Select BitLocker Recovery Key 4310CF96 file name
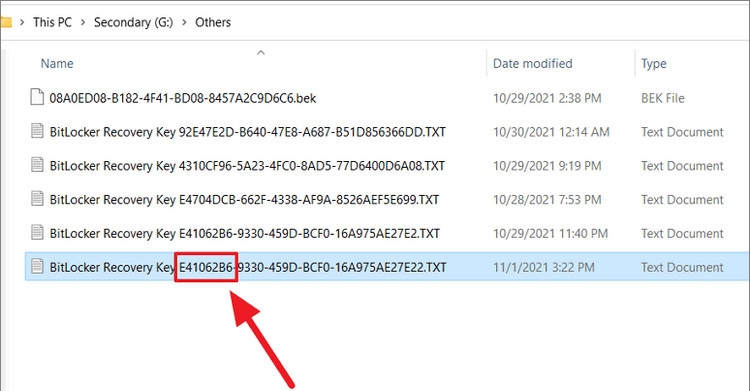This screenshot has width=750, height=391. [247, 166]
